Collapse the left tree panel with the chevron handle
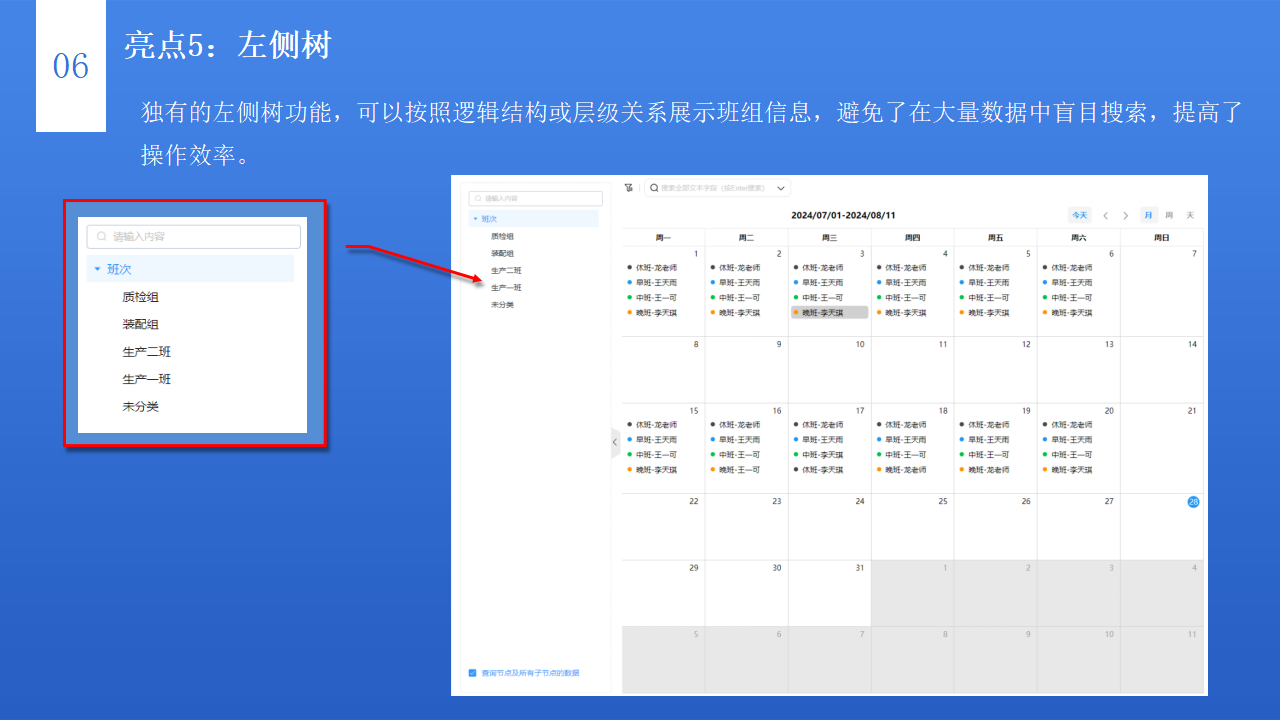1280x720 pixels. 613,442
